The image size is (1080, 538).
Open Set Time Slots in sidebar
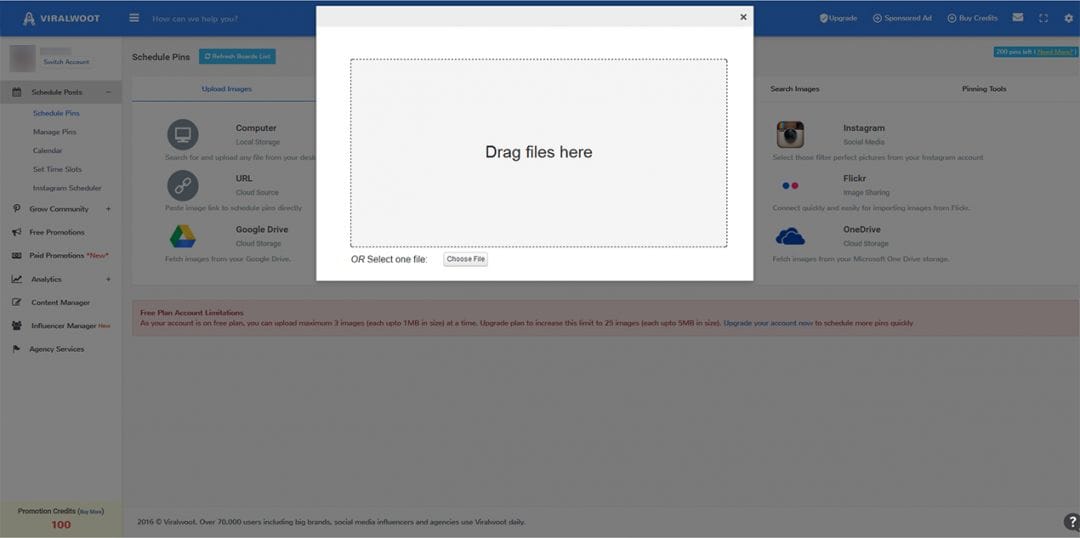point(57,169)
